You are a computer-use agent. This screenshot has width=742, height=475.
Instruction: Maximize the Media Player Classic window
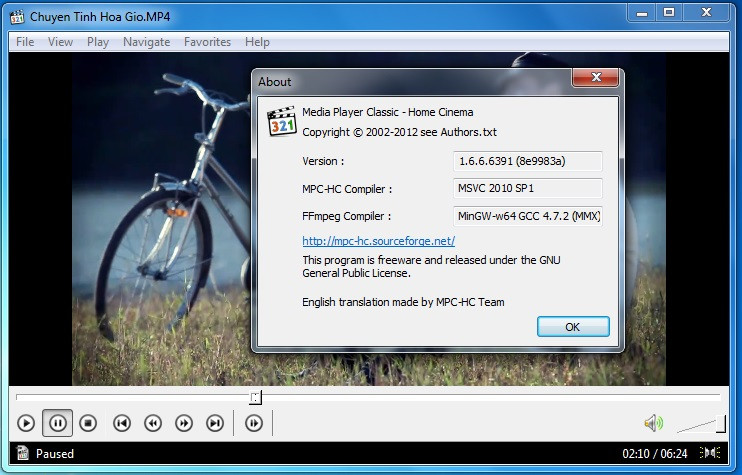[x=669, y=13]
